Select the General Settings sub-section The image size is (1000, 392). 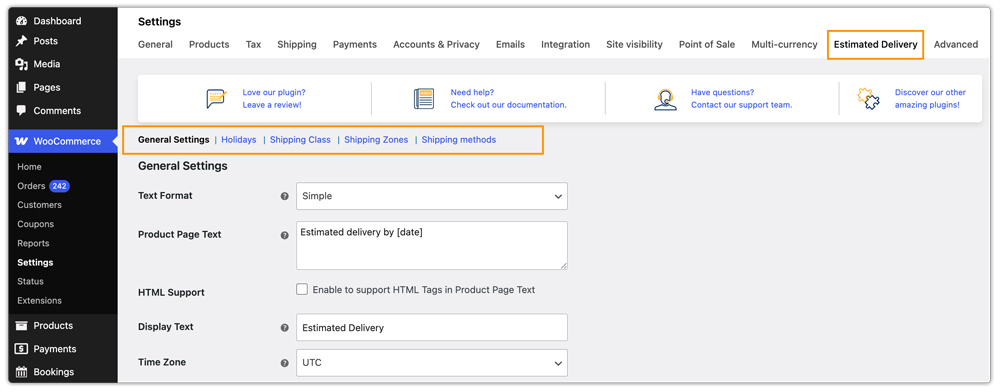[x=173, y=140]
